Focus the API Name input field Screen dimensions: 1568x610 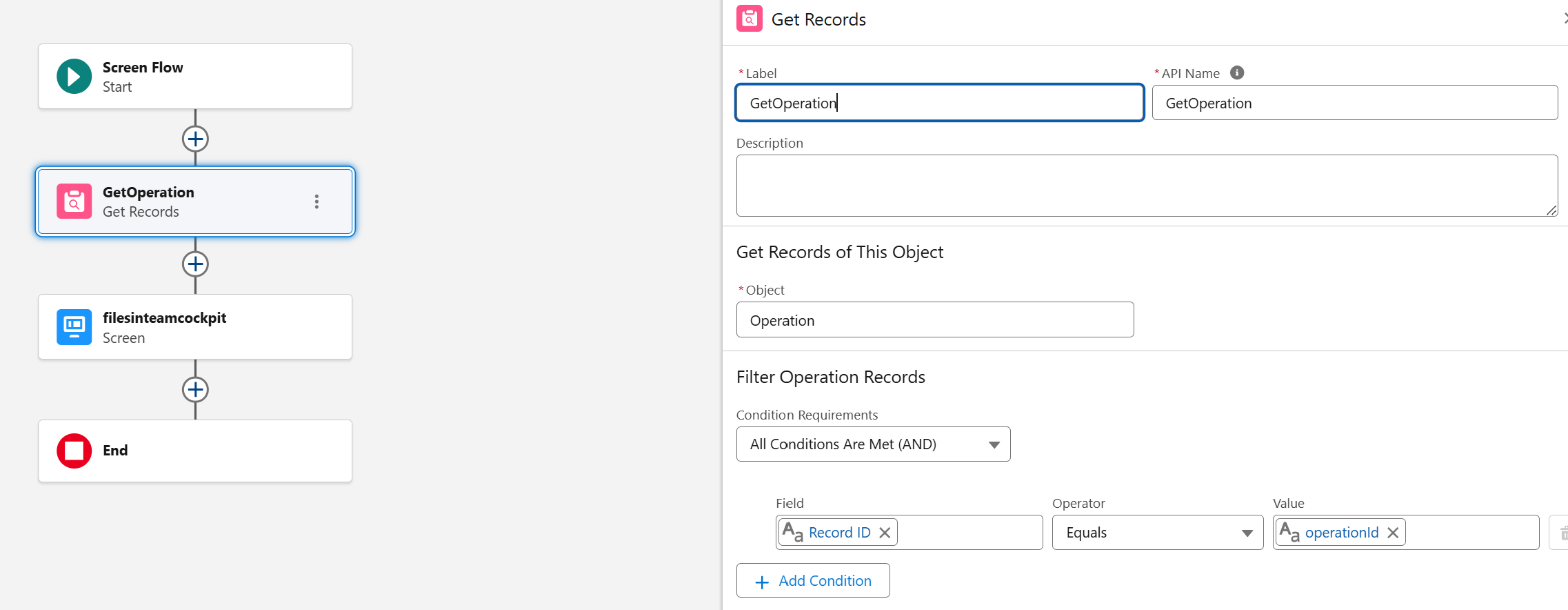pos(1355,103)
